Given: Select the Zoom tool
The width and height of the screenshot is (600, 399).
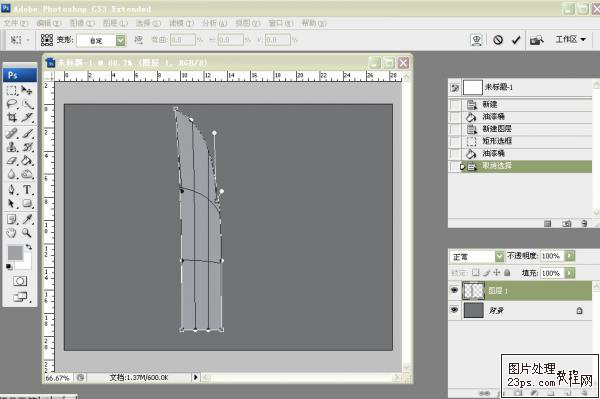Looking at the screenshot, I should 27,233.
